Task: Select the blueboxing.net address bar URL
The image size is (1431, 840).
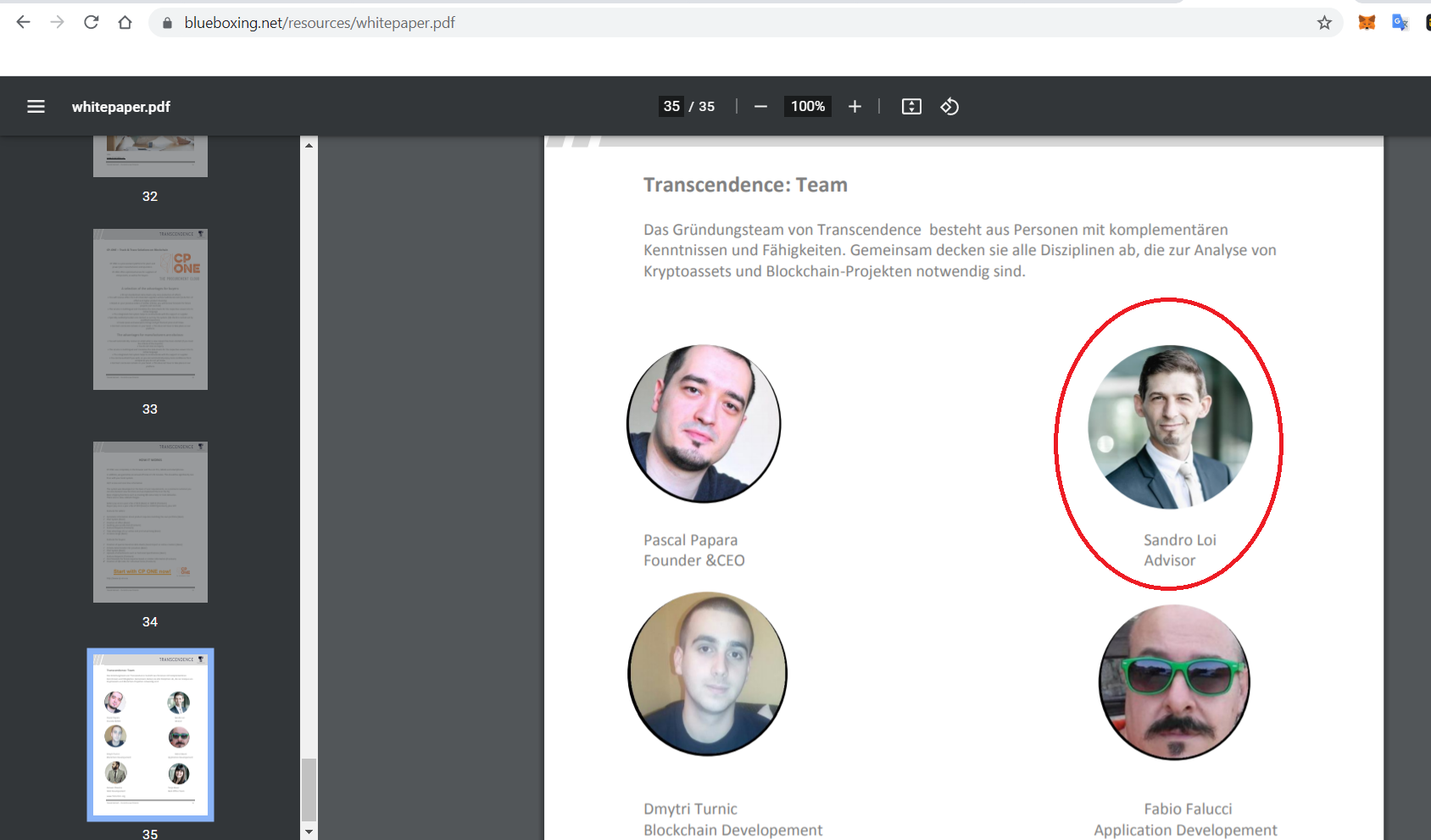Action: [x=320, y=23]
